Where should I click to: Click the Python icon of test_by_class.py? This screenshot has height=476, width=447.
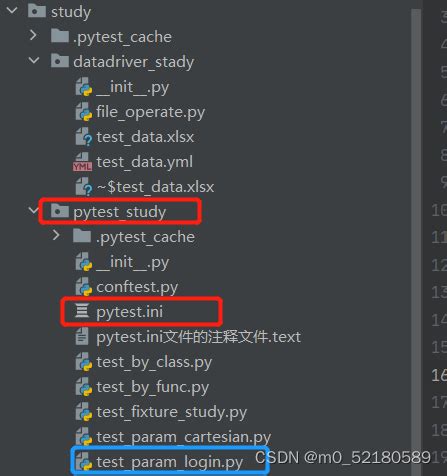click(x=83, y=362)
